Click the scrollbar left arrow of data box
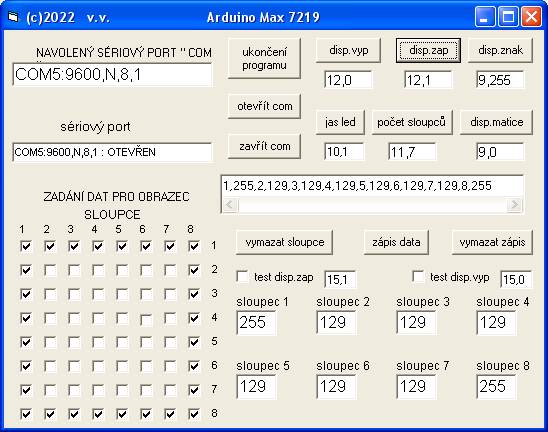 pyautogui.click(x=230, y=205)
